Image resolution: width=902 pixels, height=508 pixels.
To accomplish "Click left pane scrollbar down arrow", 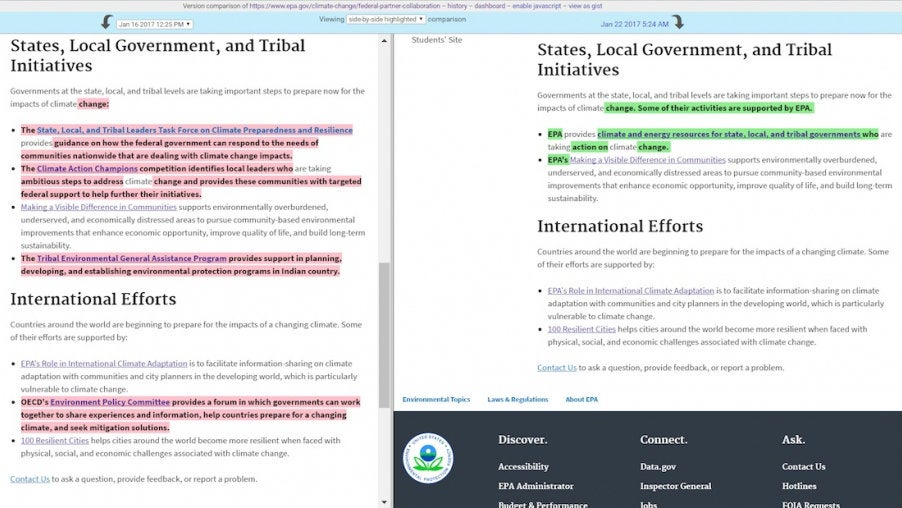I will [384, 502].
